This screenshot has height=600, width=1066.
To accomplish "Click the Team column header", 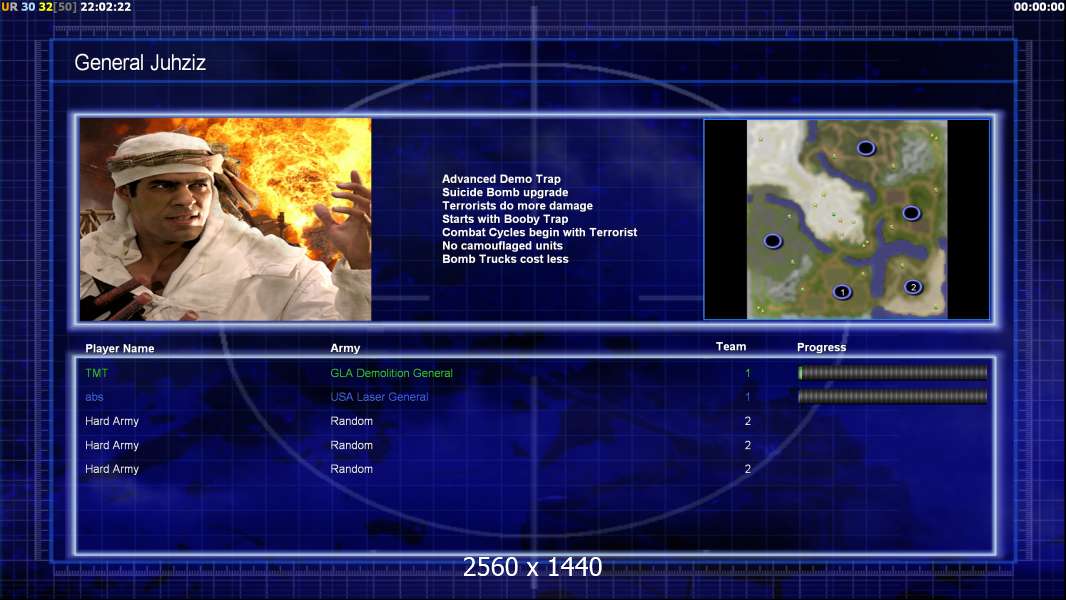I will 731,347.
